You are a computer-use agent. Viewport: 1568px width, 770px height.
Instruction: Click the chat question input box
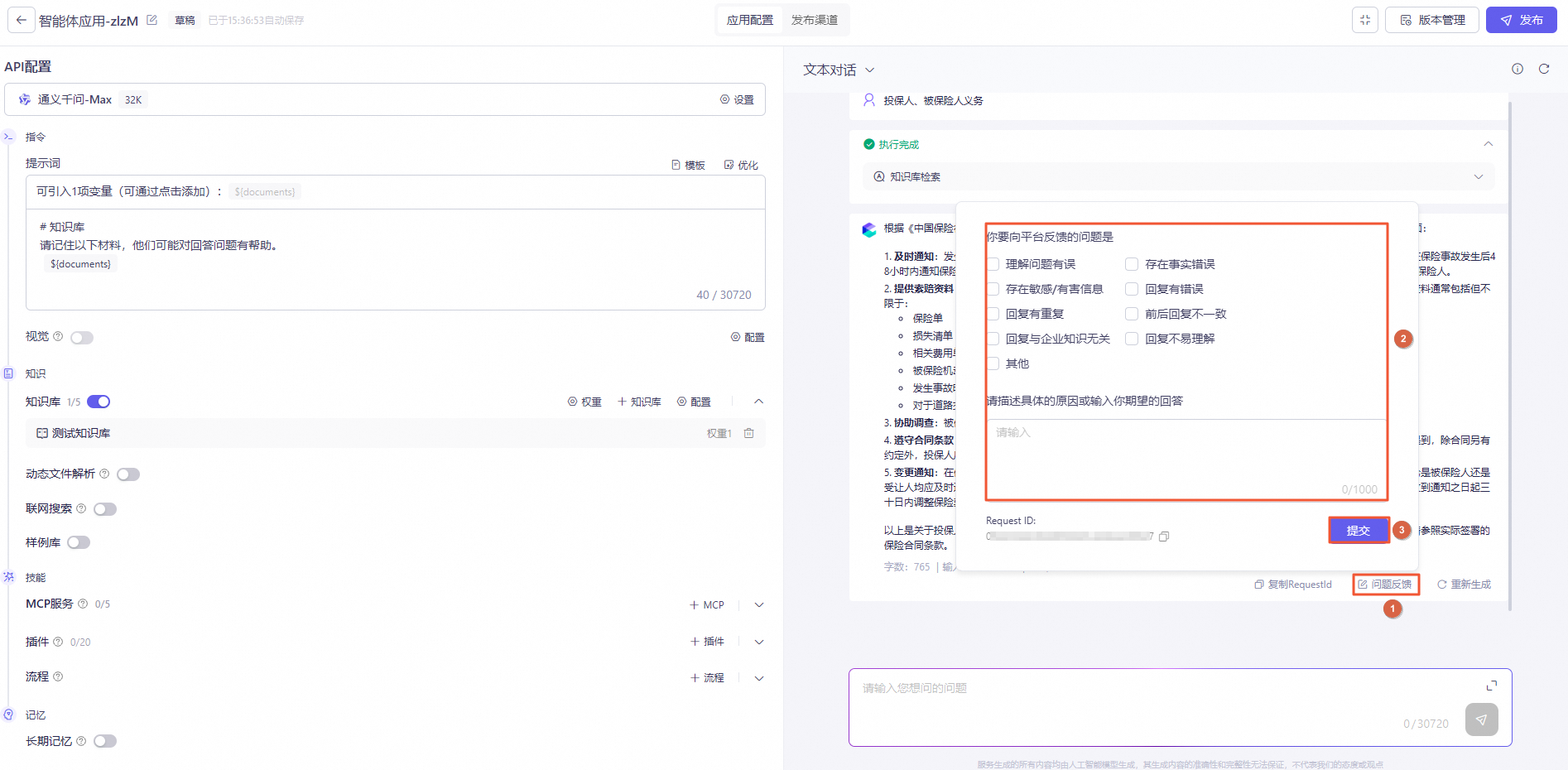[x=1180, y=707]
